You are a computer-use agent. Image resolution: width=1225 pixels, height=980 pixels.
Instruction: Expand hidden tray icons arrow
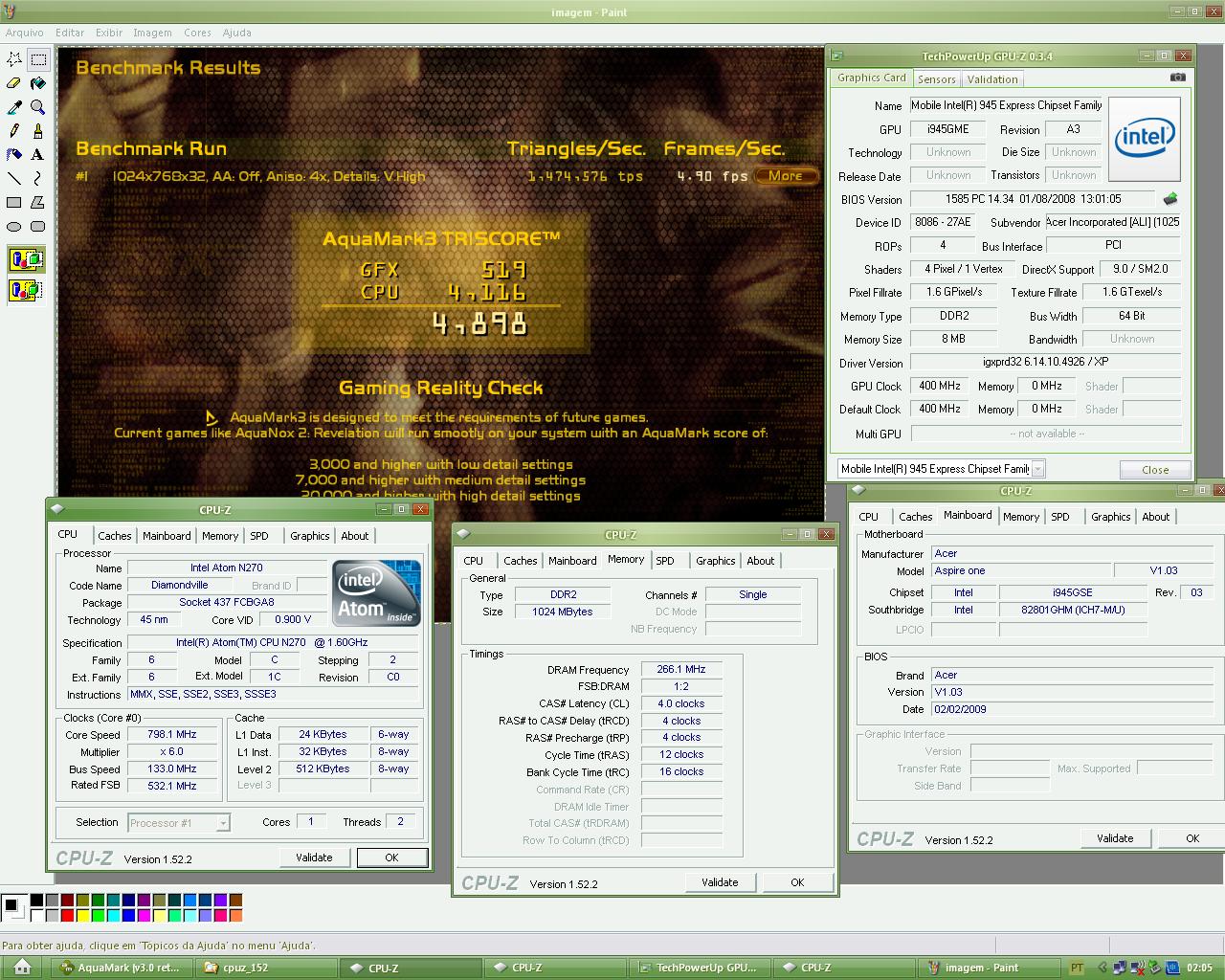(1102, 968)
